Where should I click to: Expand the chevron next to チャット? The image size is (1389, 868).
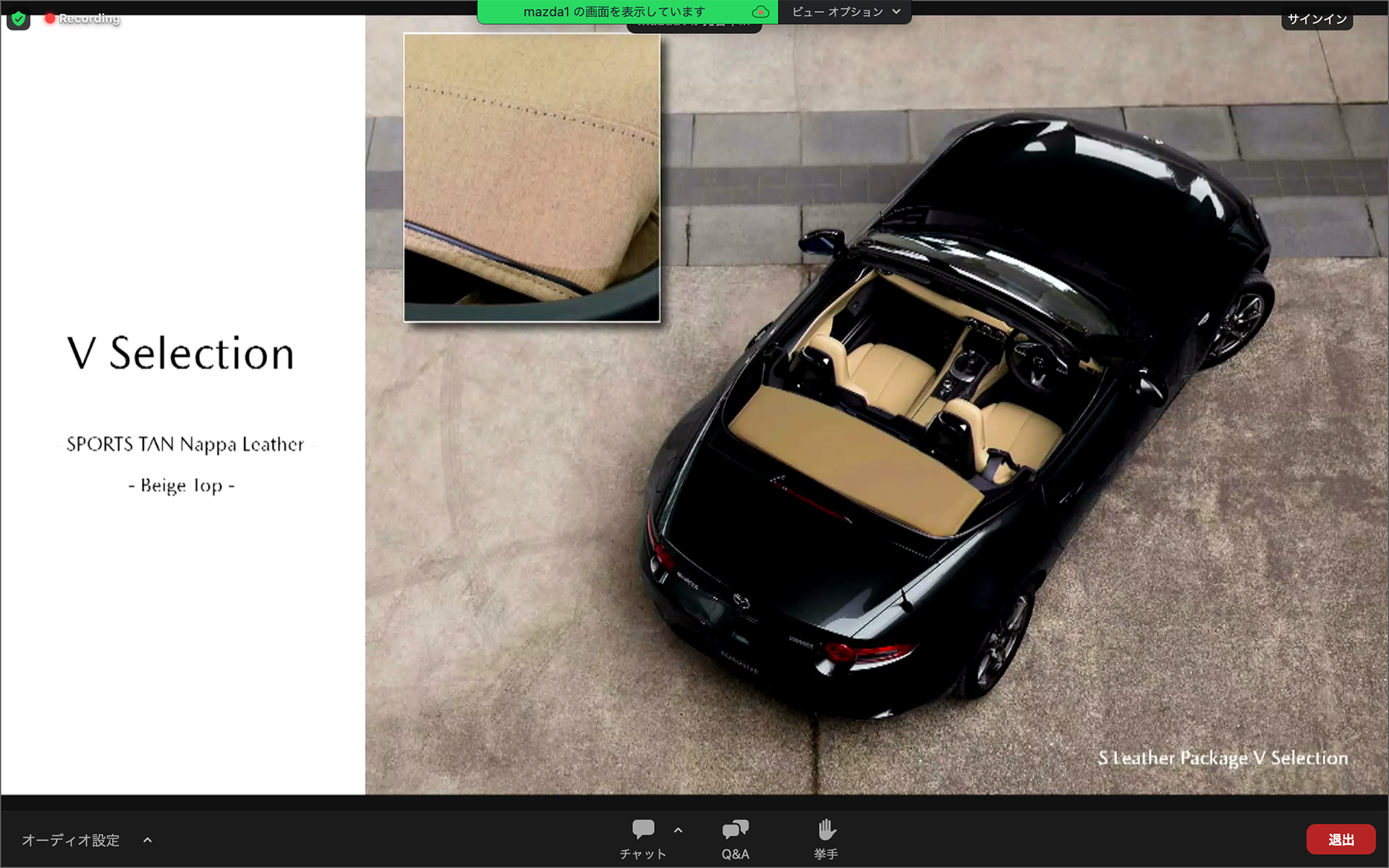tap(678, 830)
